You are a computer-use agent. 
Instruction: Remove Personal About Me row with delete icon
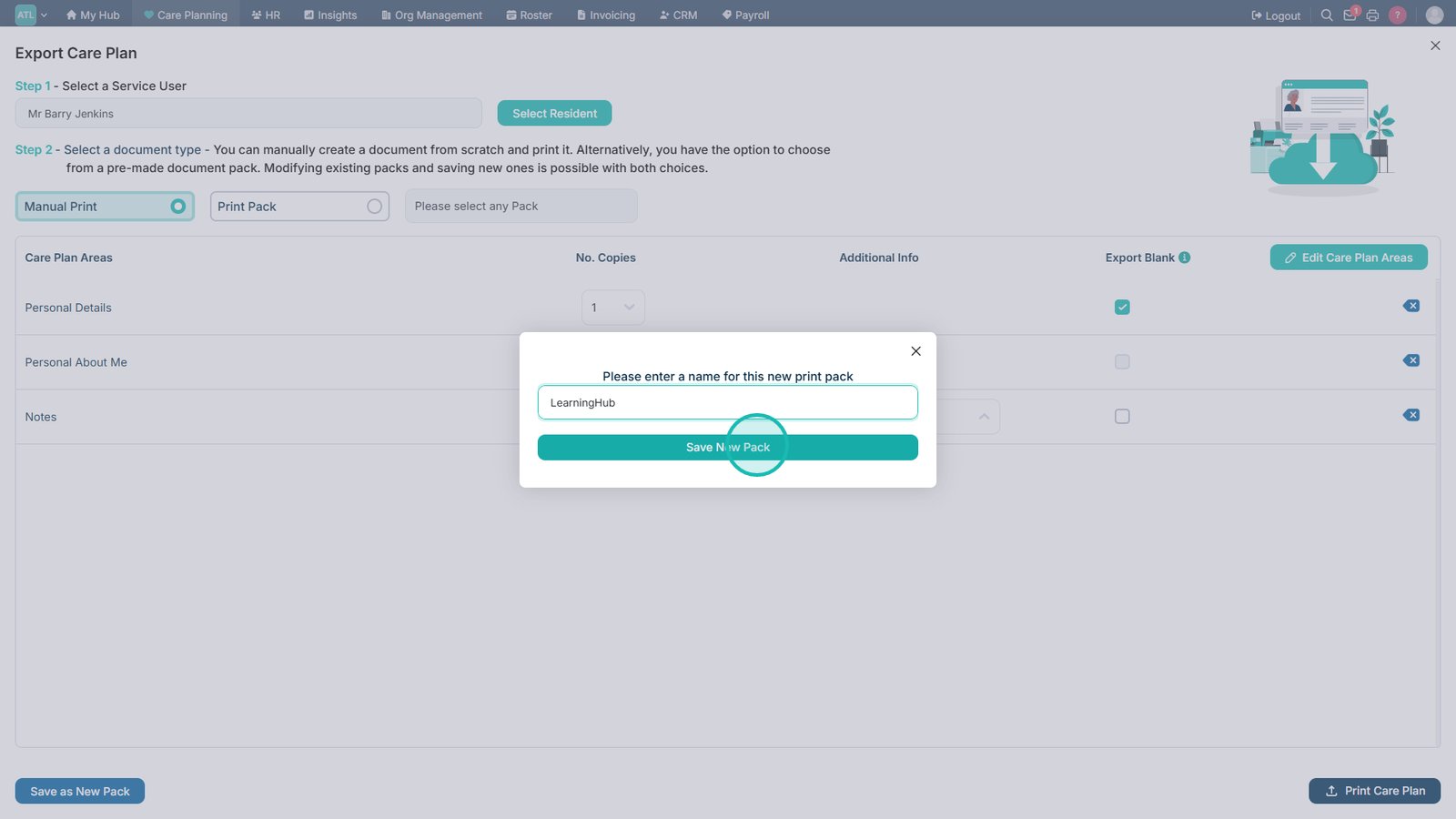point(1411,360)
